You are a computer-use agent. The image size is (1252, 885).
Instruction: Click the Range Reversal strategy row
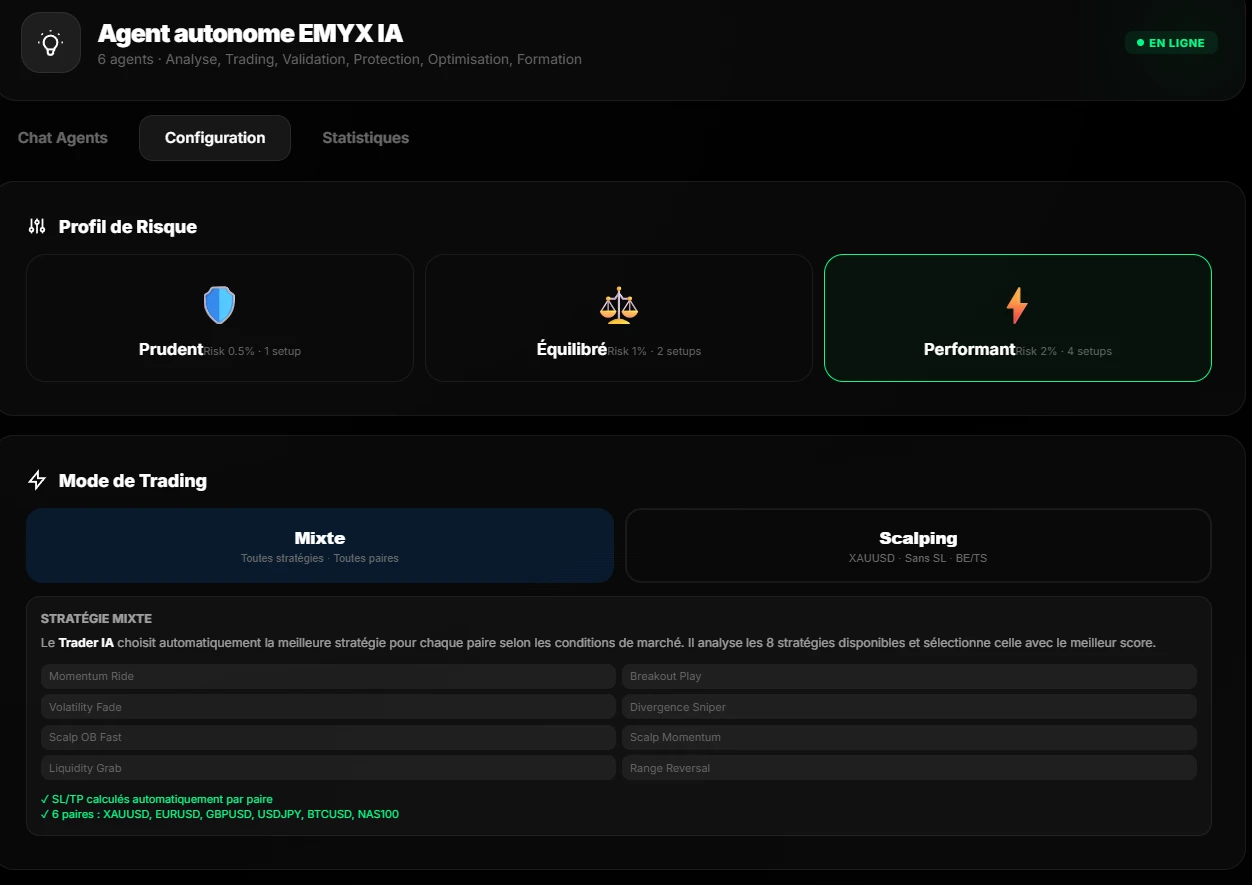[909, 768]
